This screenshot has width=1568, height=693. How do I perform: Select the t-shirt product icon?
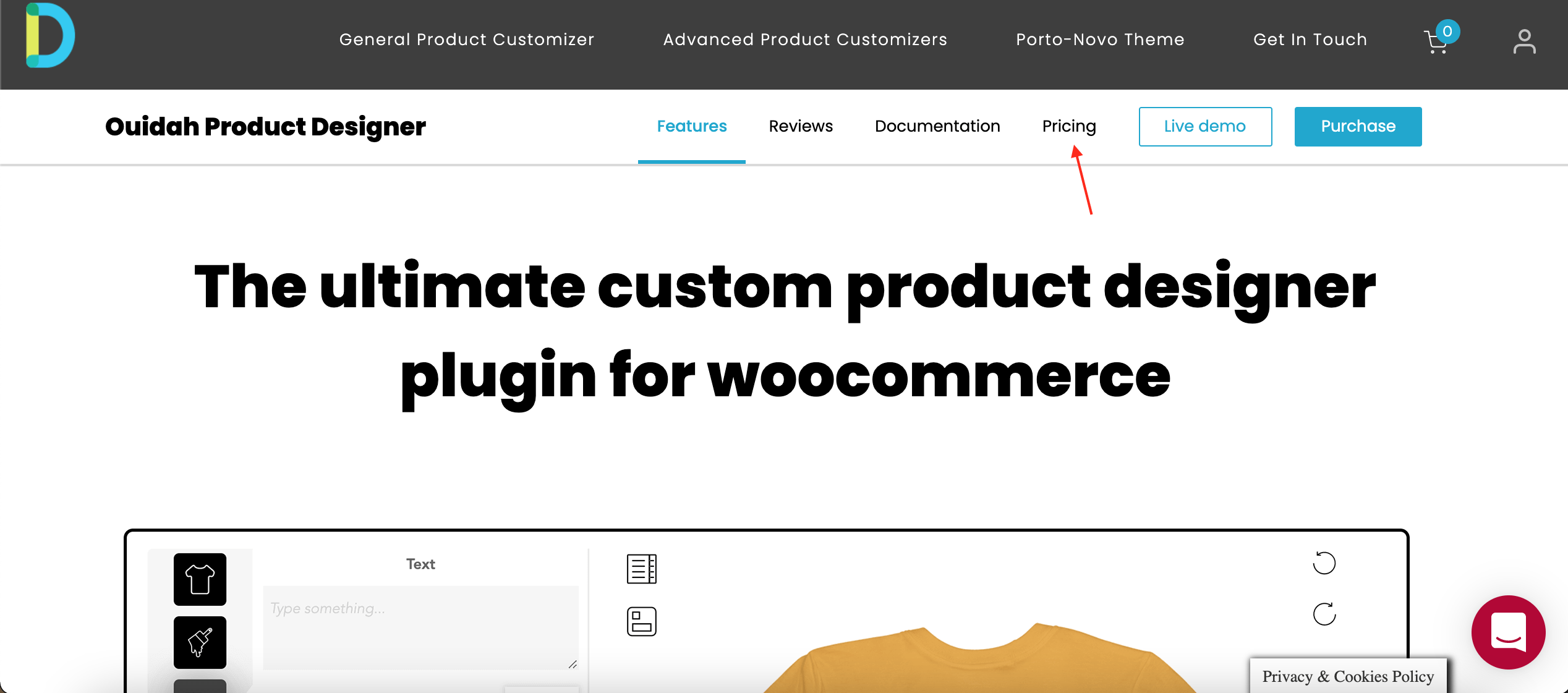point(200,579)
